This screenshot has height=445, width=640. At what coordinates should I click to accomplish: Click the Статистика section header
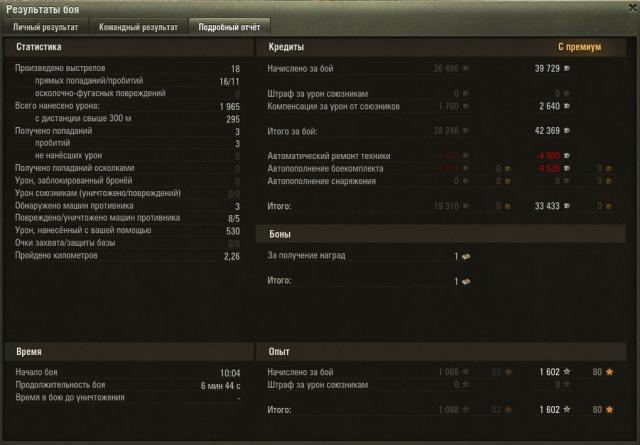coord(39,47)
